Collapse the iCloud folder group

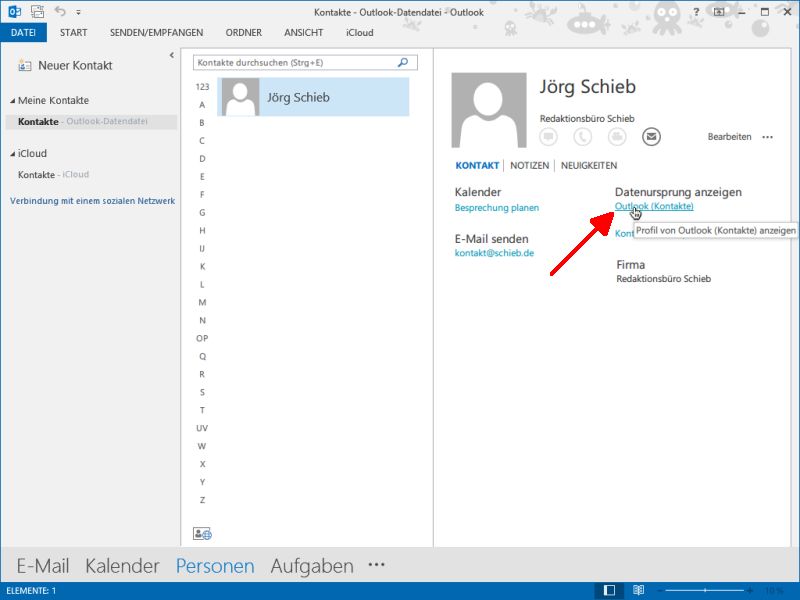point(13,154)
